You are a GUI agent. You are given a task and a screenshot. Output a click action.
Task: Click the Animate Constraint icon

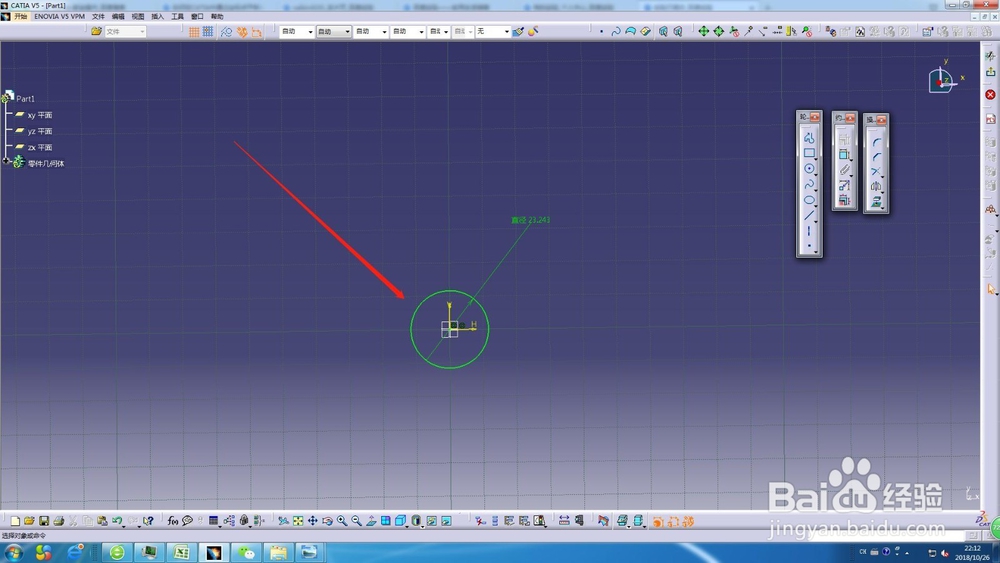point(844,185)
